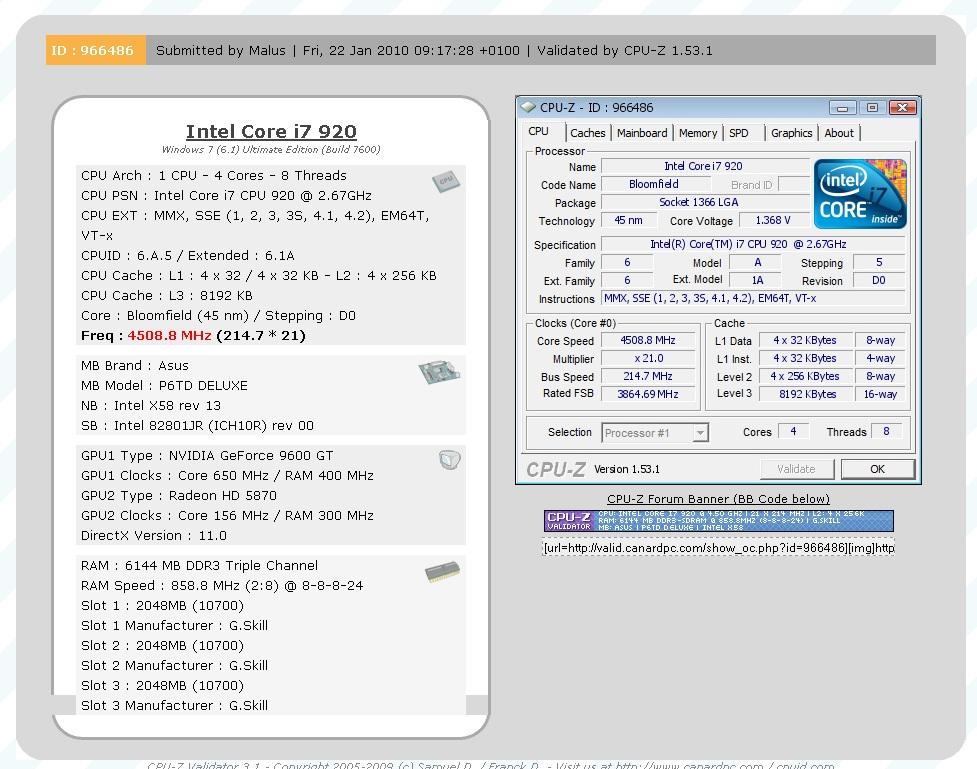
Task: Click the CPU chip icon in the processor section
Action: [x=446, y=181]
